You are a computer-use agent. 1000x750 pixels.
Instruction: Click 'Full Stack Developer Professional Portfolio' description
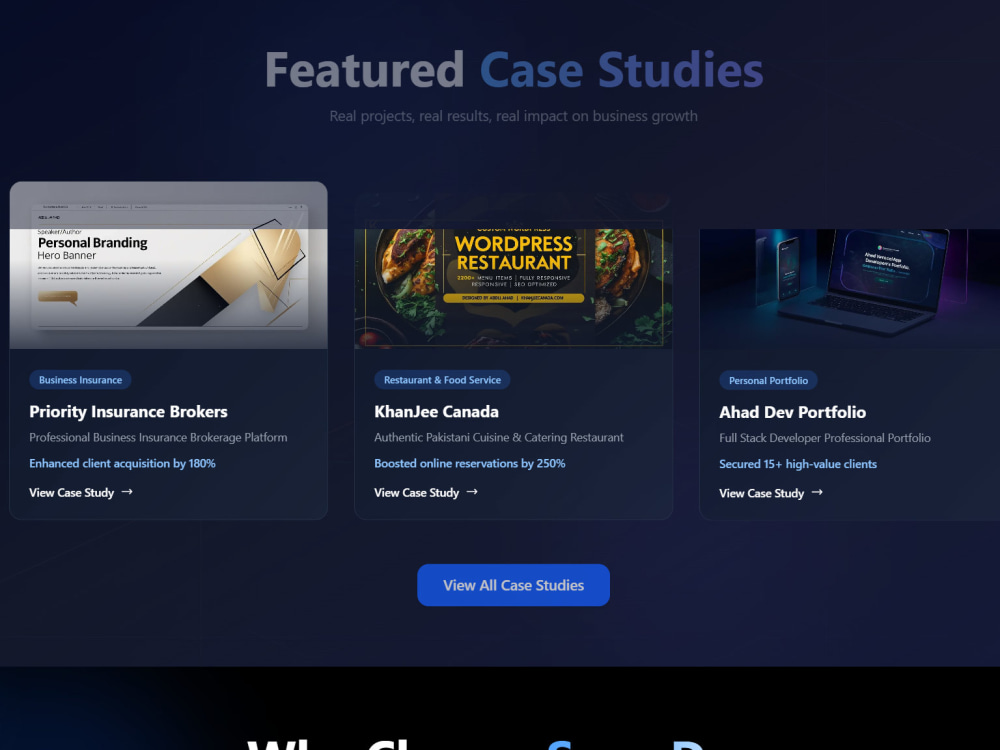pos(825,438)
